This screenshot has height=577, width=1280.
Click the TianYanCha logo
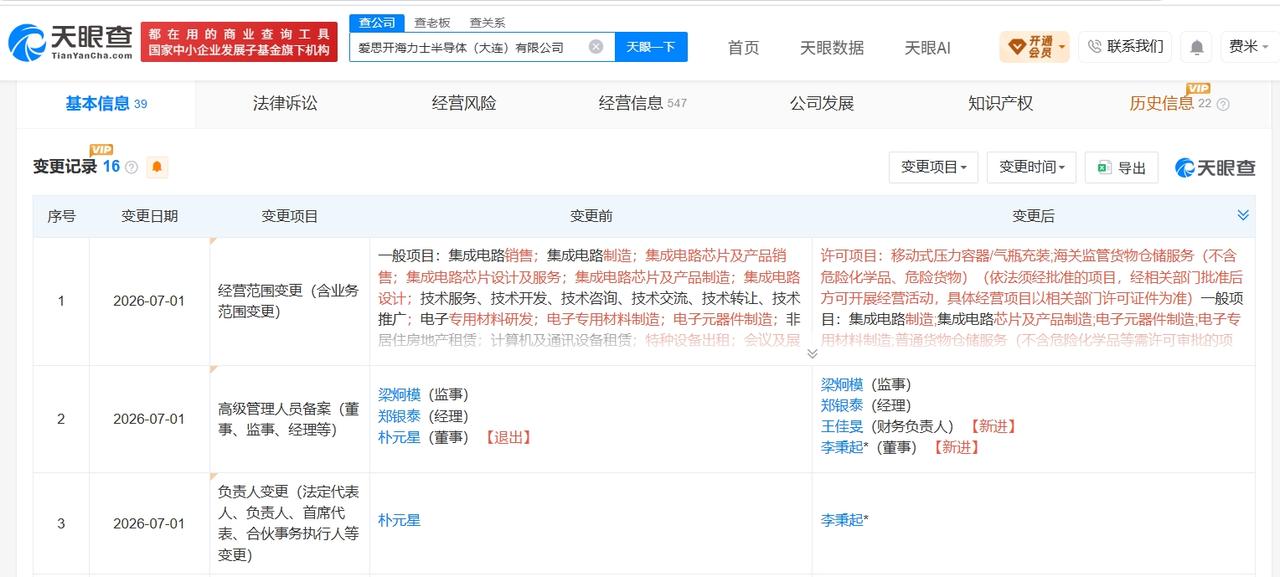(71, 42)
